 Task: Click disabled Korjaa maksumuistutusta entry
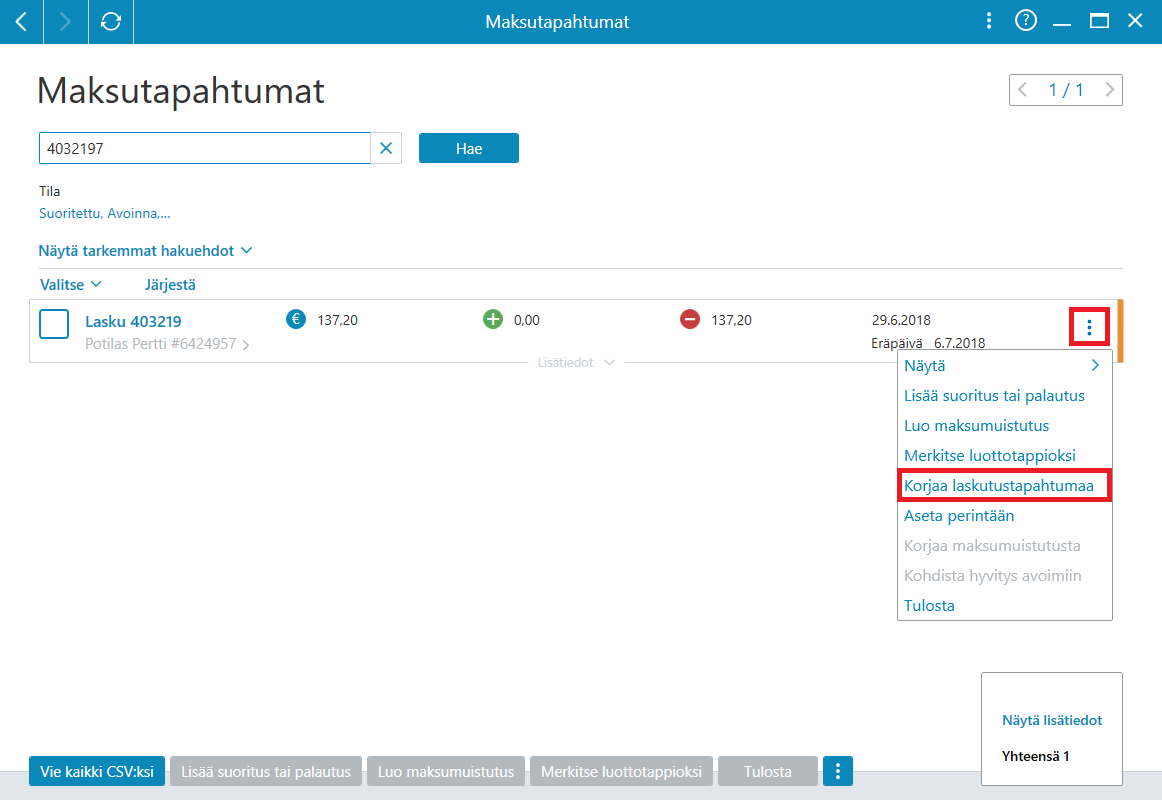point(1004,545)
